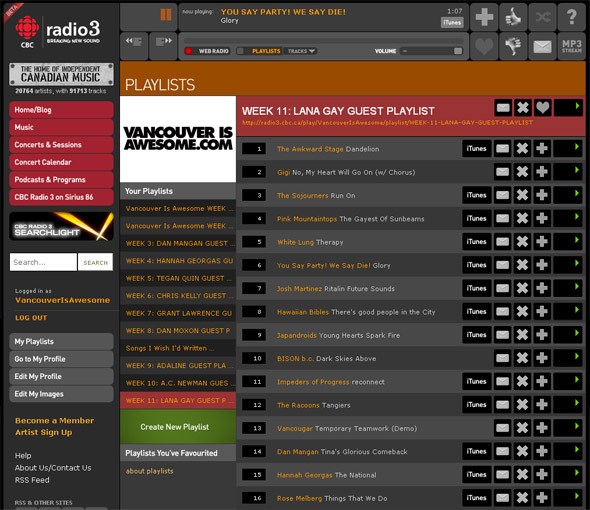Add Josh Martinez Ritalin Future Sounds
The image size is (590, 510).
click(541, 288)
